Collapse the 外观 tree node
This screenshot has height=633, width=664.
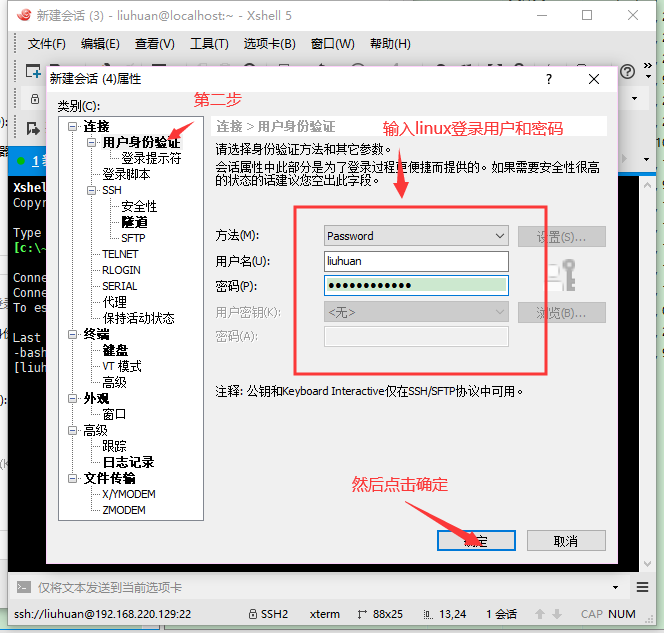(x=72, y=398)
